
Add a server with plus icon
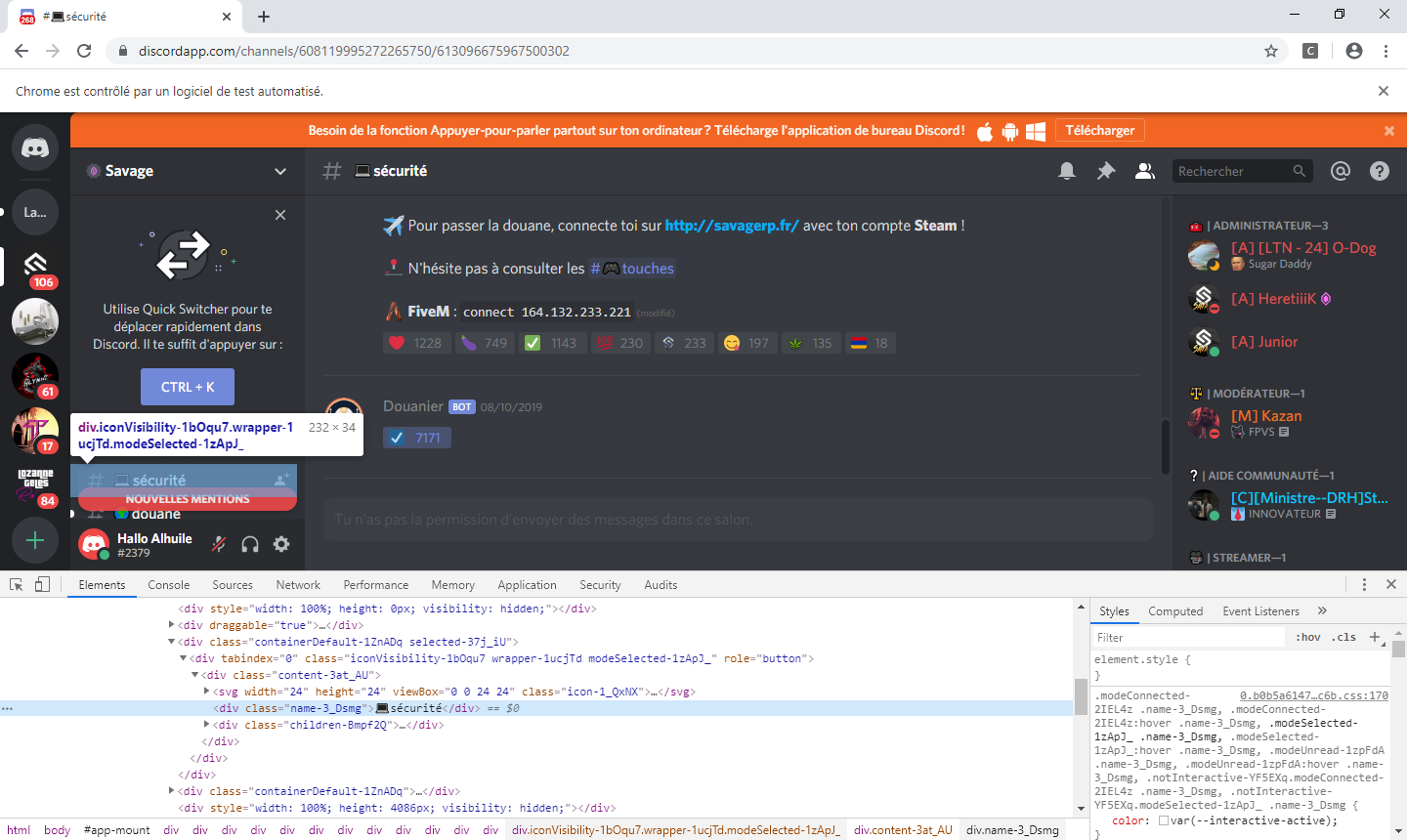pyautogui.click(x=35, y=540)
